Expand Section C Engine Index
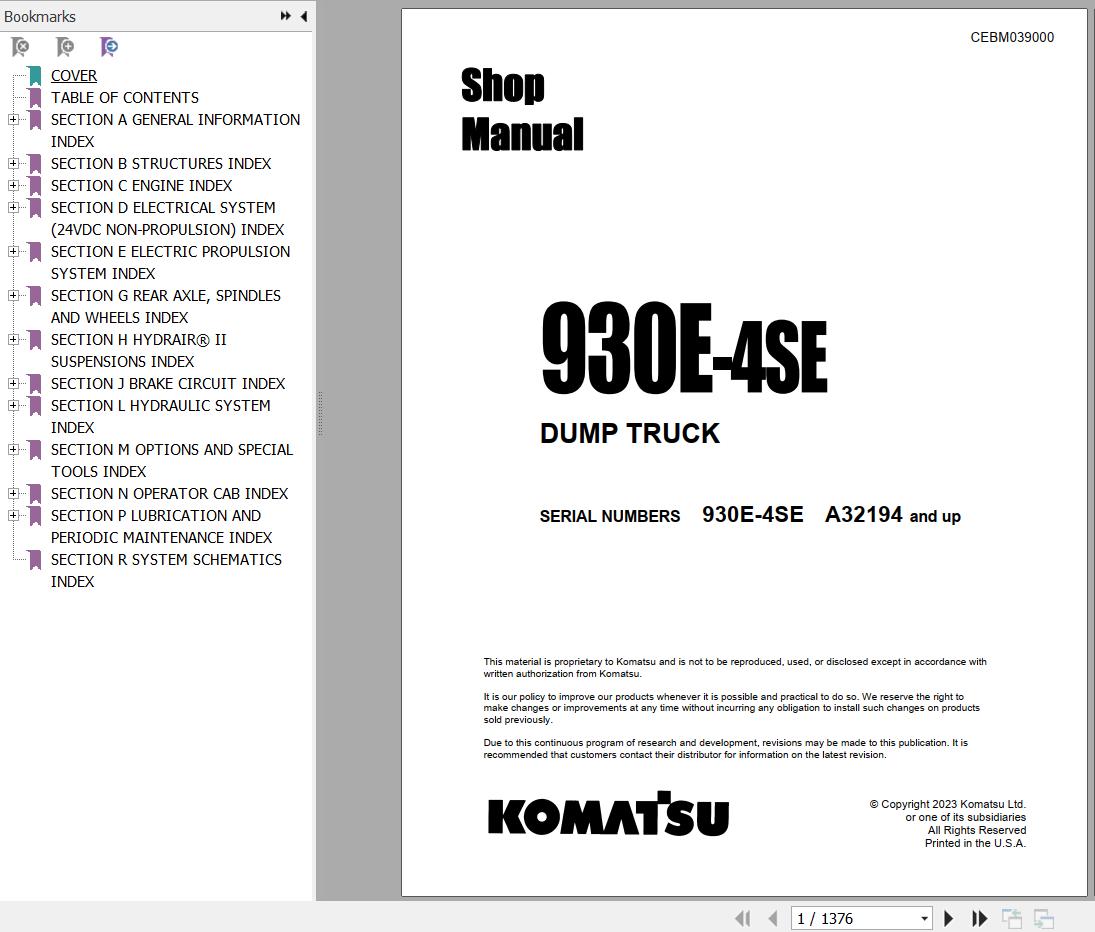 [x=13, y=186]
